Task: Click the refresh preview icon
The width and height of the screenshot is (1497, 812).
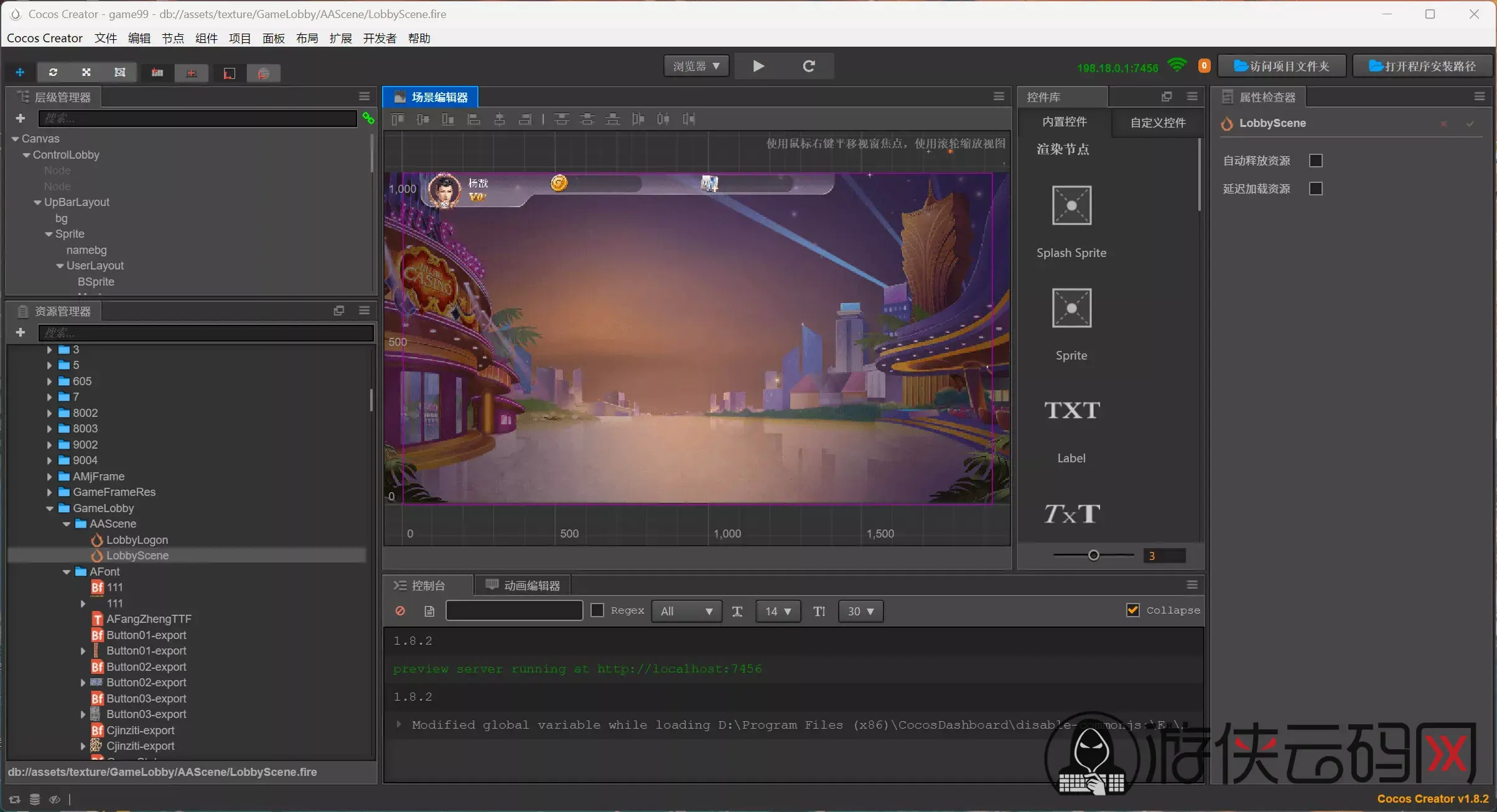Action: (x=808, y=66)
